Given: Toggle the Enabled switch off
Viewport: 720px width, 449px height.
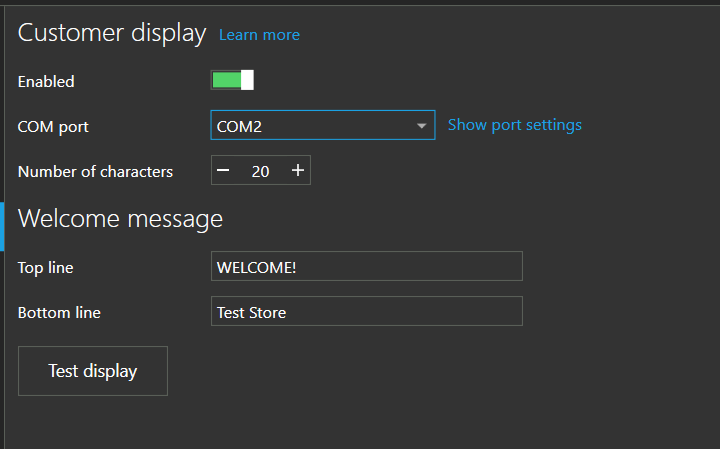Looking at the screenshot, I should 232,80.
